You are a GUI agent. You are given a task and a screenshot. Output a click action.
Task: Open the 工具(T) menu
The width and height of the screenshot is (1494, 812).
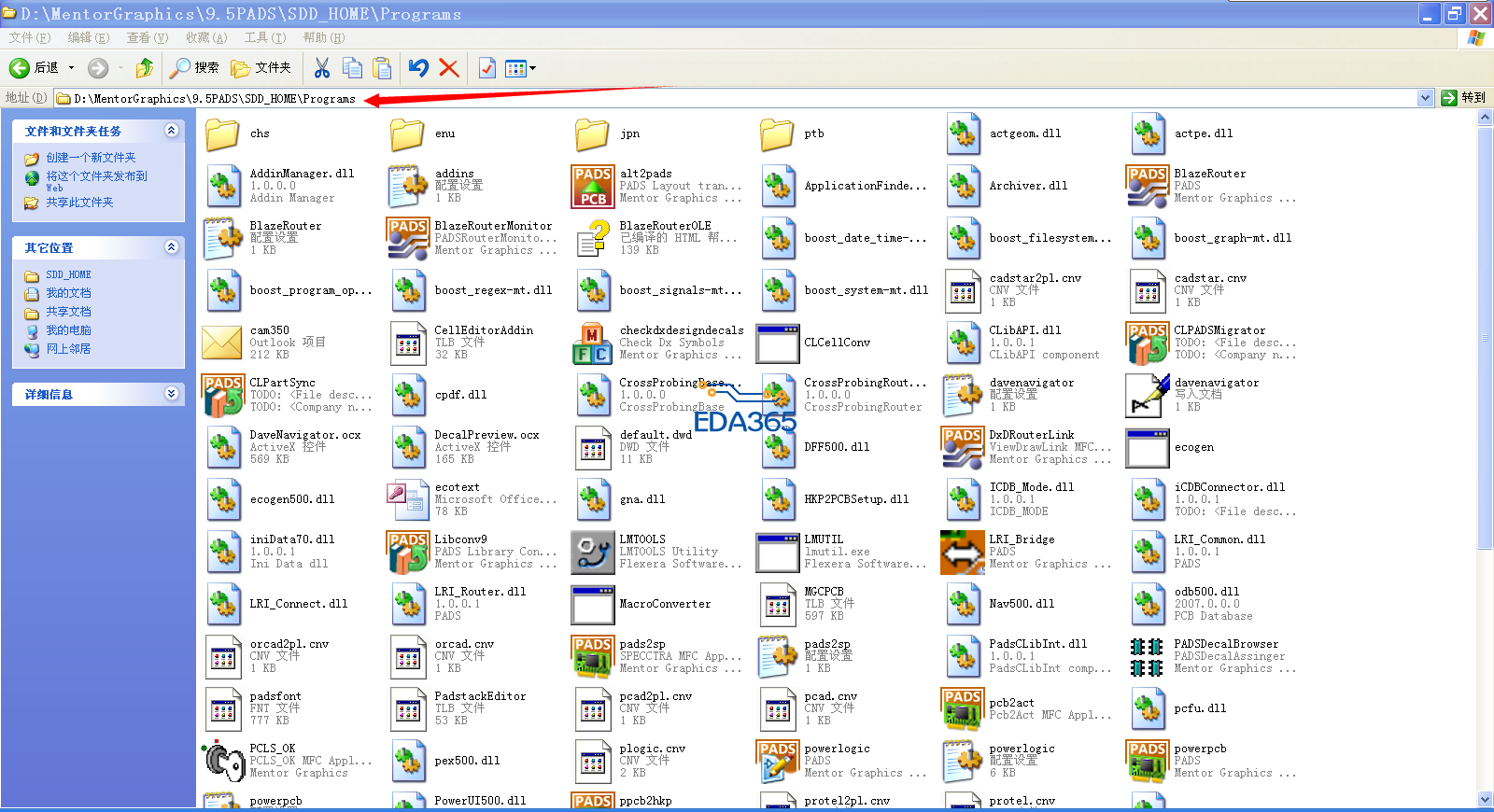(265, 37)
